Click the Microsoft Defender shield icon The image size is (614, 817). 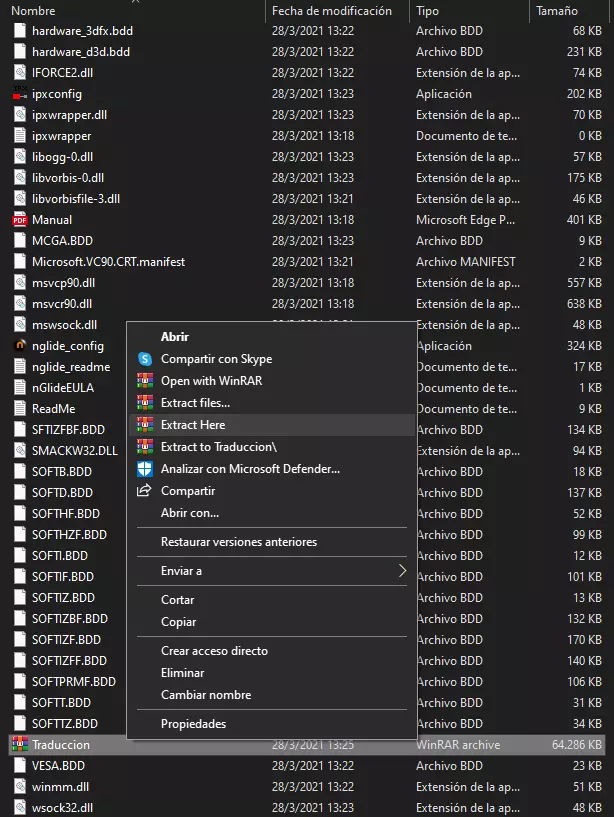[x=144, y=469]
